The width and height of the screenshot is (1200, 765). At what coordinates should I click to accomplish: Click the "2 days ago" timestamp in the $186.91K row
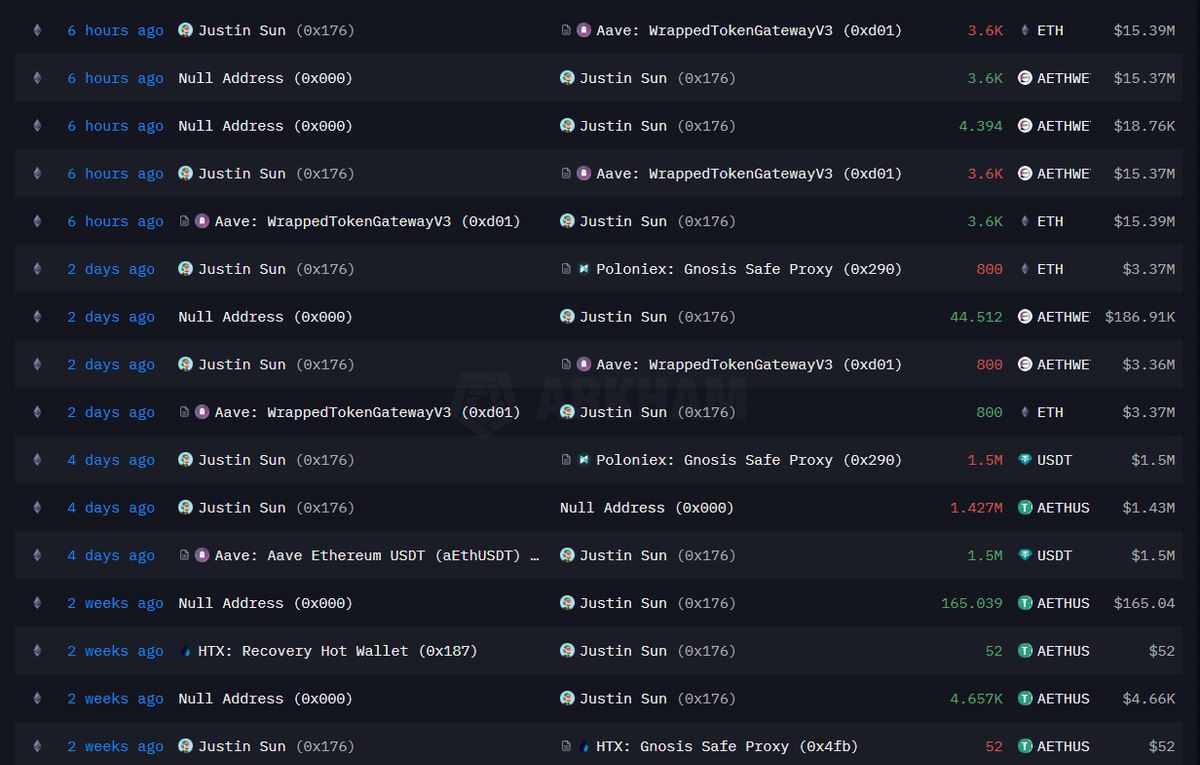111,317
